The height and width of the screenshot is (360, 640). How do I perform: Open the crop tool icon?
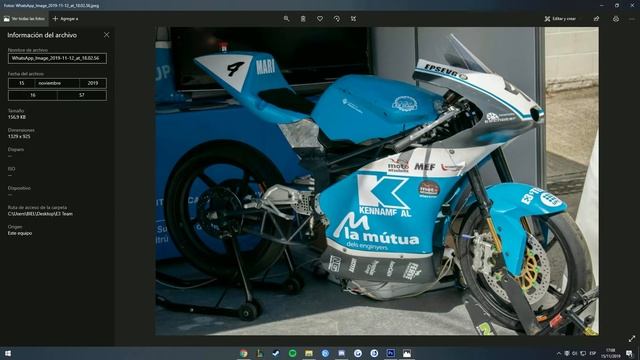point(353,19)
